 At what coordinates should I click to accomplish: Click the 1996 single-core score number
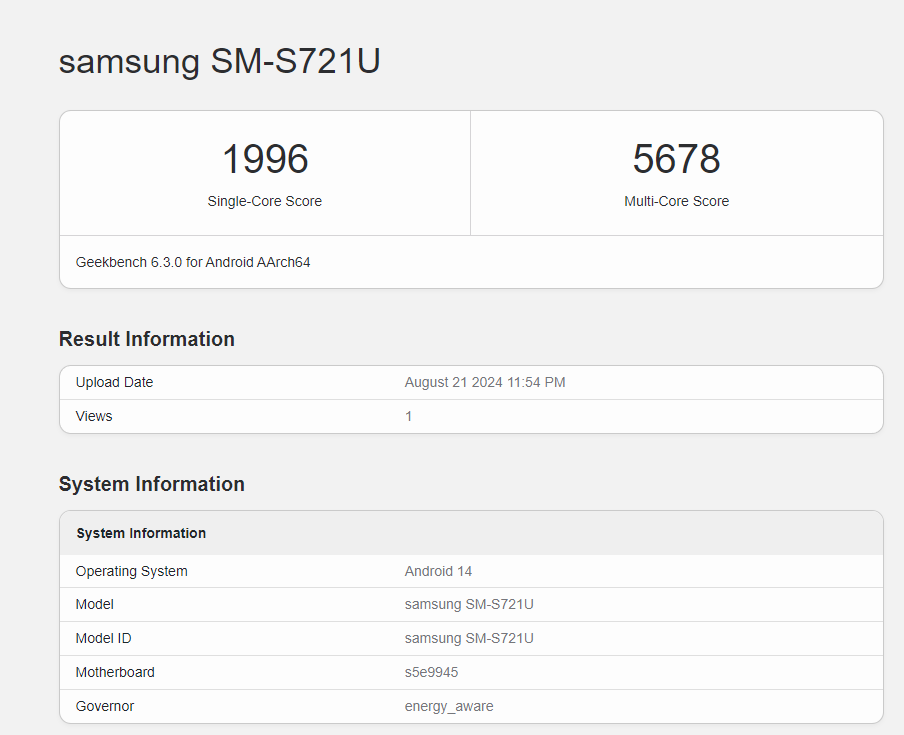point(264,160)
